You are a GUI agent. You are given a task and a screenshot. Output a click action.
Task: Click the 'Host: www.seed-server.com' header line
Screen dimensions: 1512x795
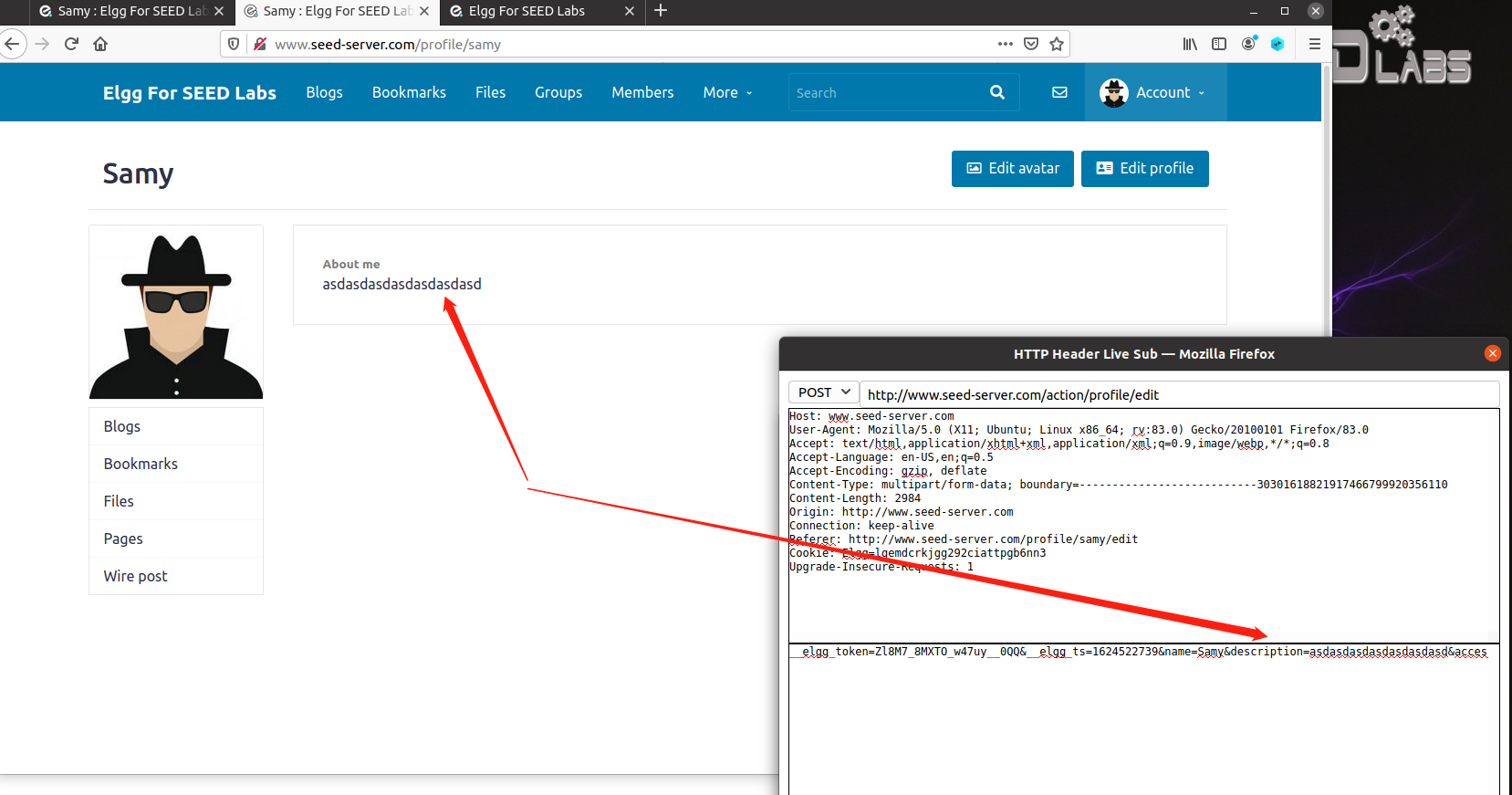871,416
